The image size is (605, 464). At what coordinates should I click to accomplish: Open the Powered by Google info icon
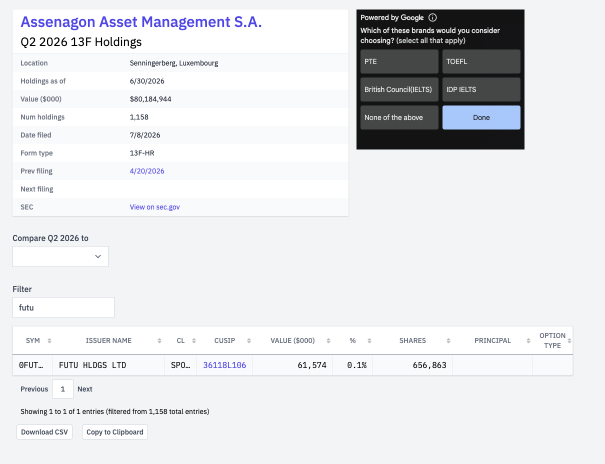(433, 17)
